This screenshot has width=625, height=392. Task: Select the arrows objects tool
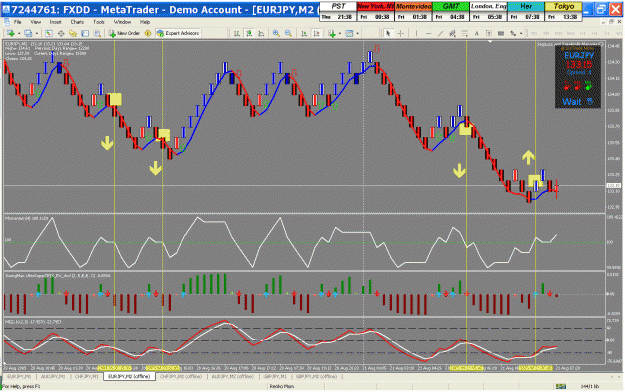coord(514,33)
